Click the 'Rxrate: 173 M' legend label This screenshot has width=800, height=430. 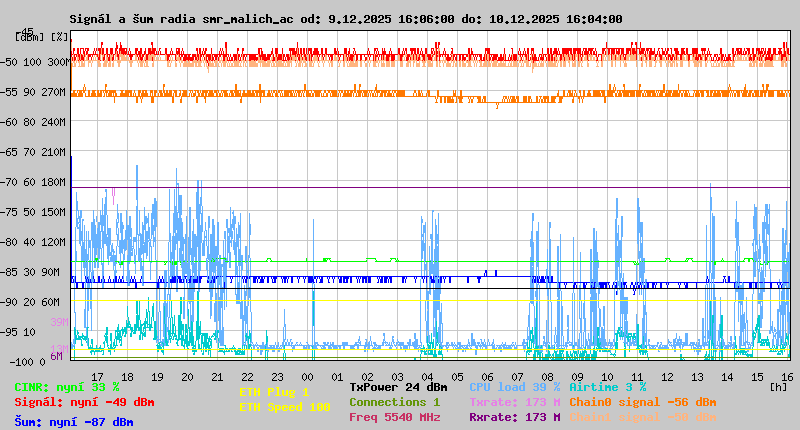coord(515,417)
